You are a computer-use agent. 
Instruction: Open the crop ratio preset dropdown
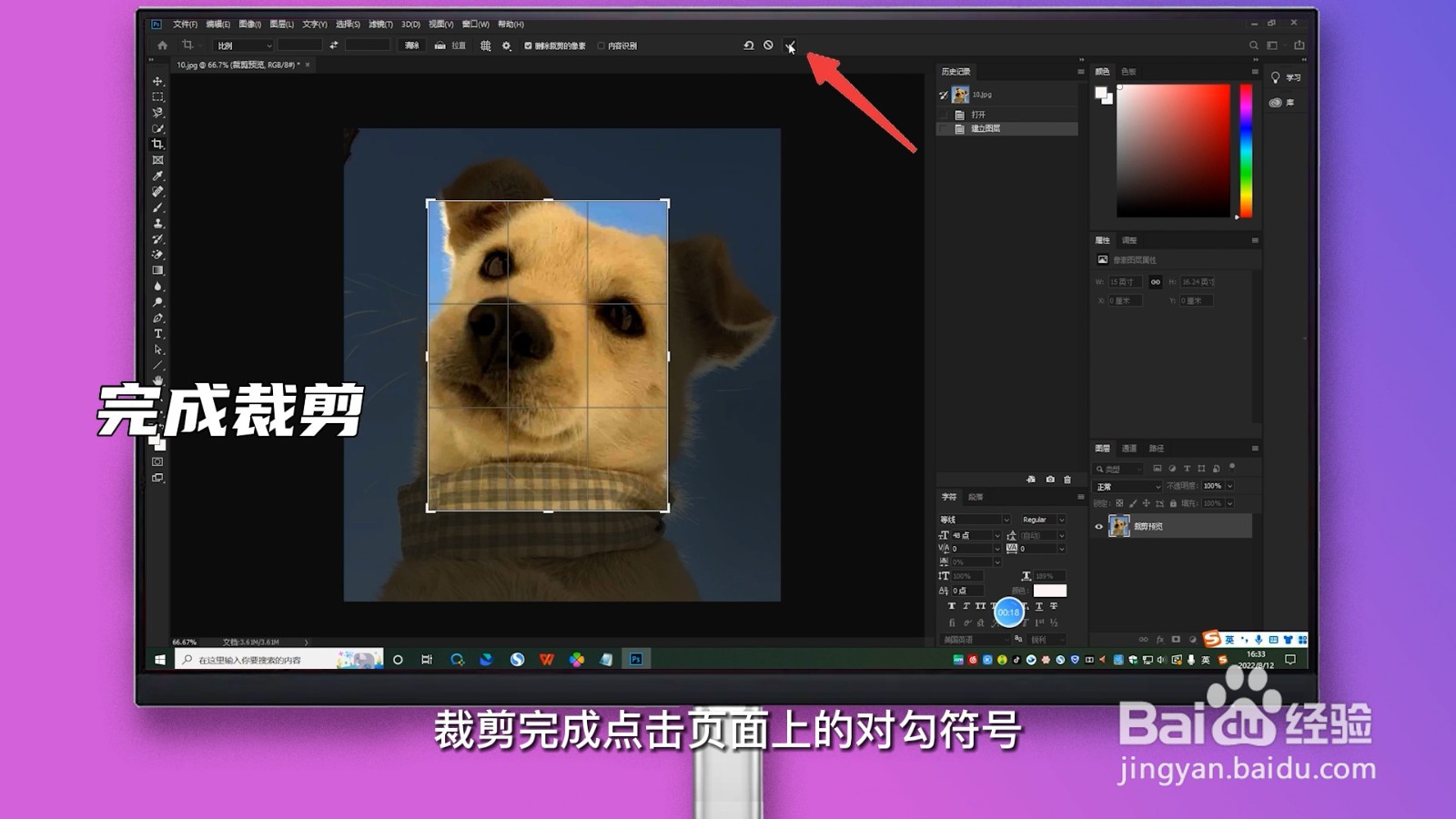click(x=244, y=45)
